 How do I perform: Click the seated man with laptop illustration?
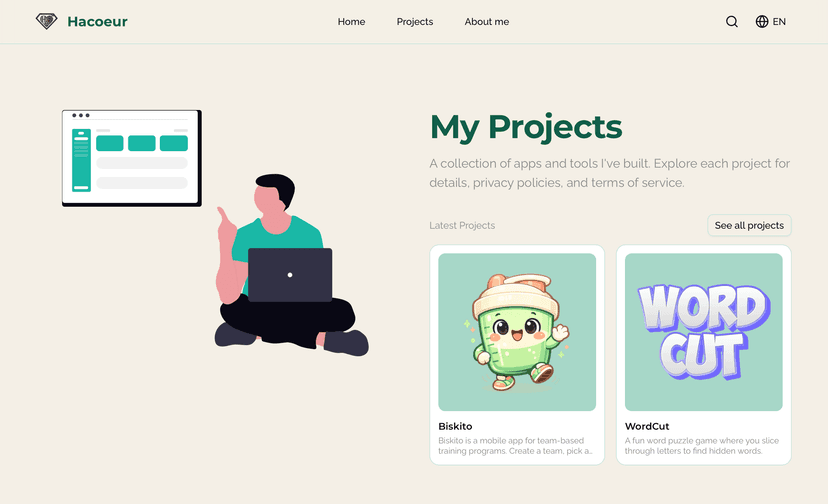(x=291, y=266)
